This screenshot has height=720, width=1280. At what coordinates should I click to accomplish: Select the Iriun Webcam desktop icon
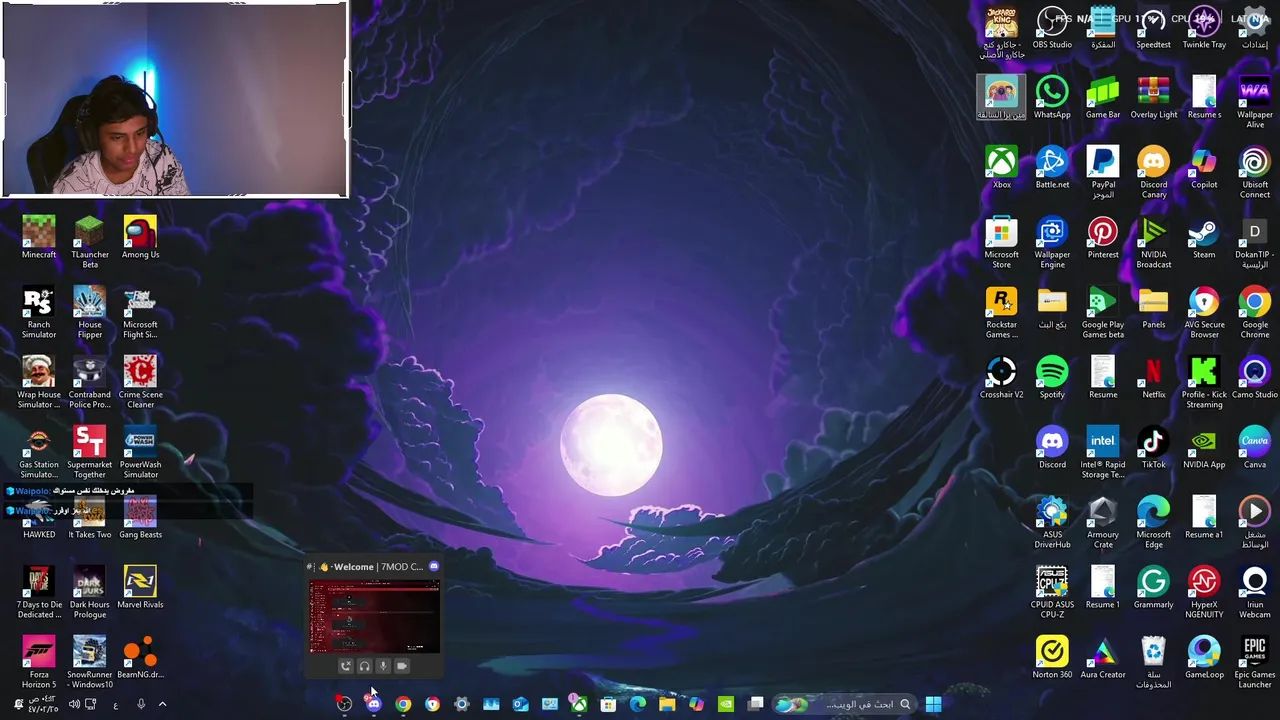pos(1254,592)
